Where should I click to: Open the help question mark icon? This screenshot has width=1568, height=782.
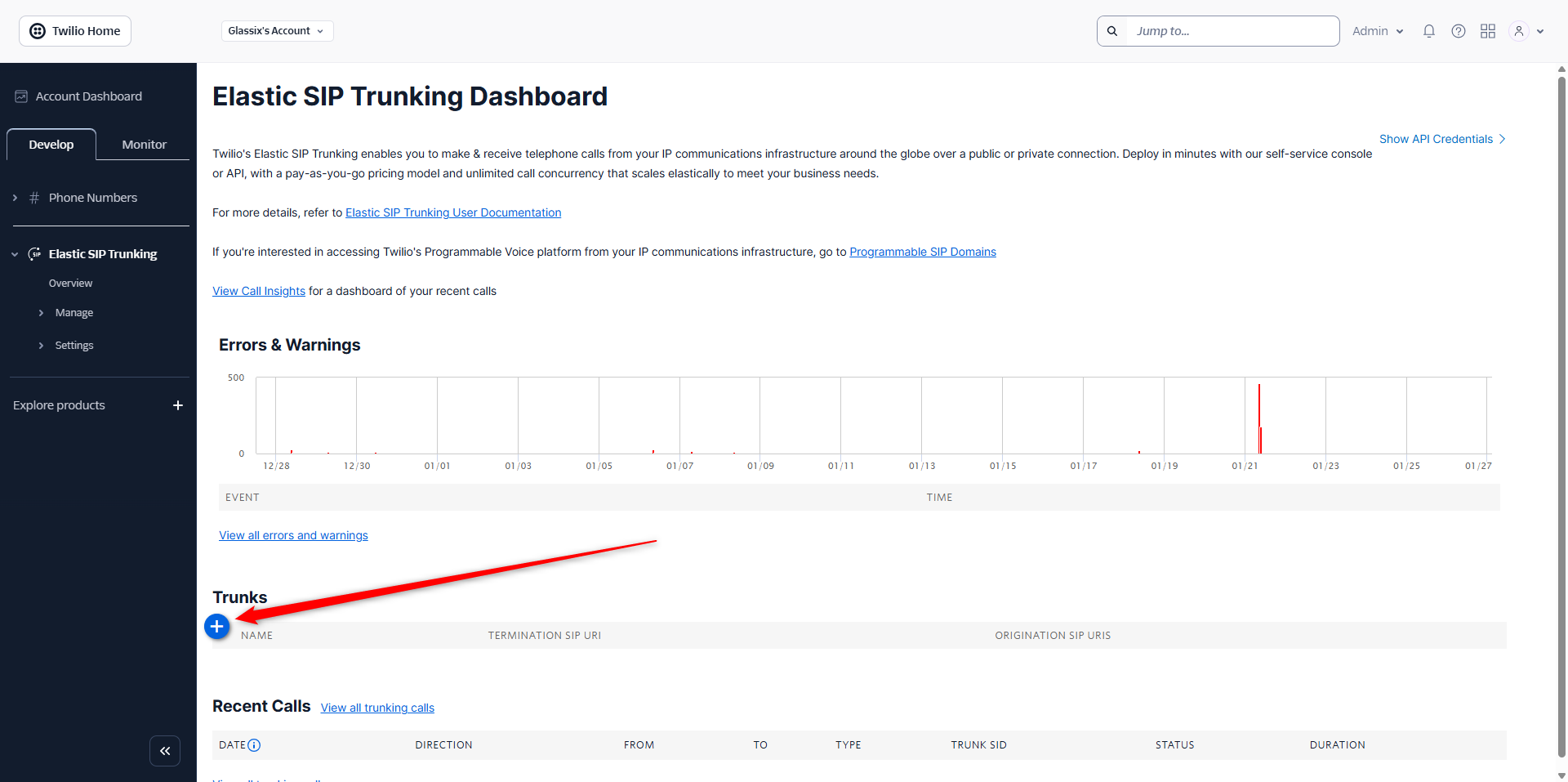tap(1459, 31)
